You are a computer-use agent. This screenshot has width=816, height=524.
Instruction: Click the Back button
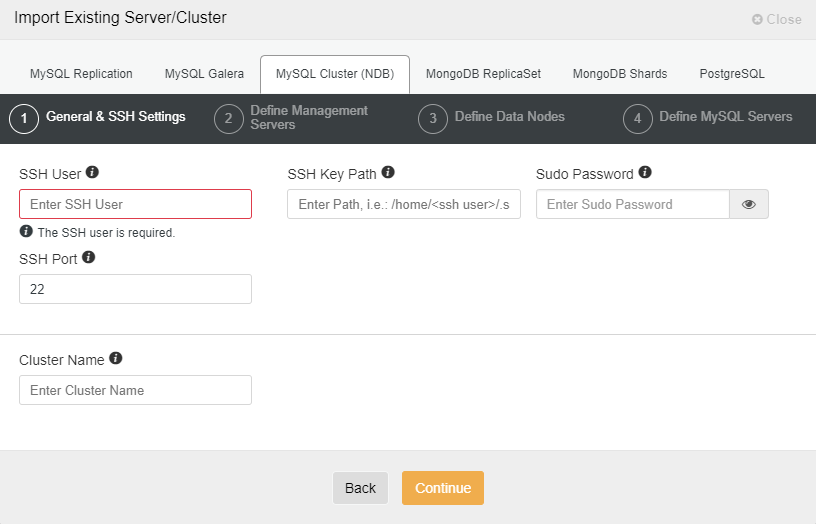[x=360, y=488]
